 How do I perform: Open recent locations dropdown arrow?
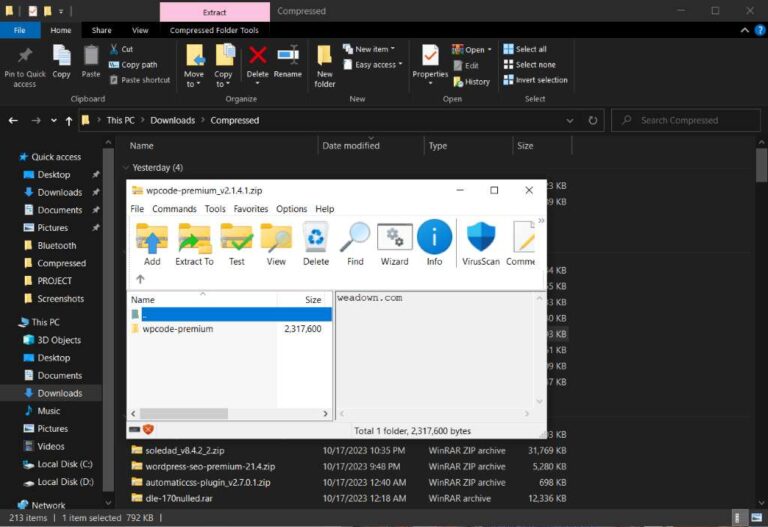pyautogui.click(x=53, y=120)
